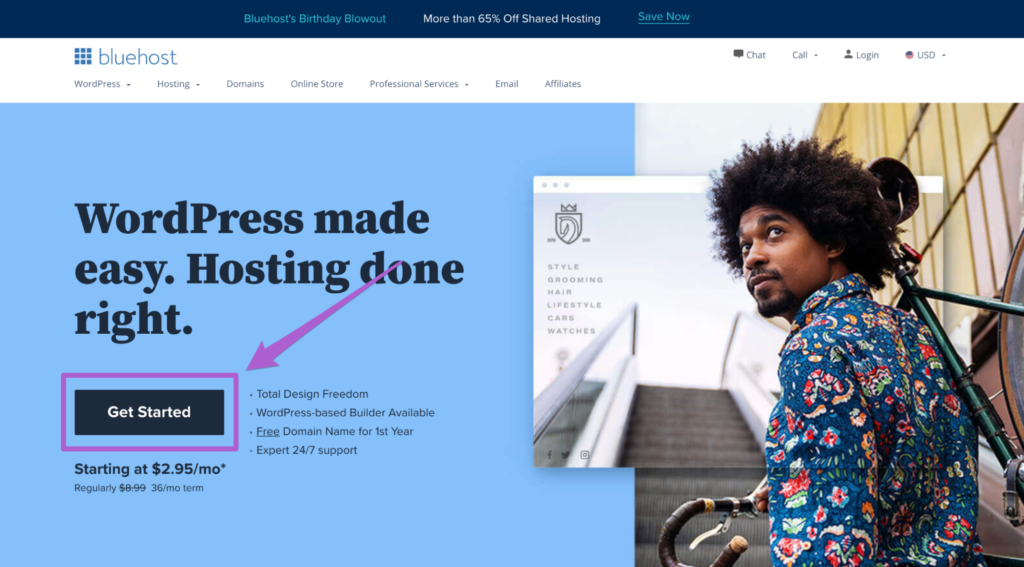Click GROOMING in the mockup menu
Viewport: 1024px width, 567px height.
click(575, 280)
